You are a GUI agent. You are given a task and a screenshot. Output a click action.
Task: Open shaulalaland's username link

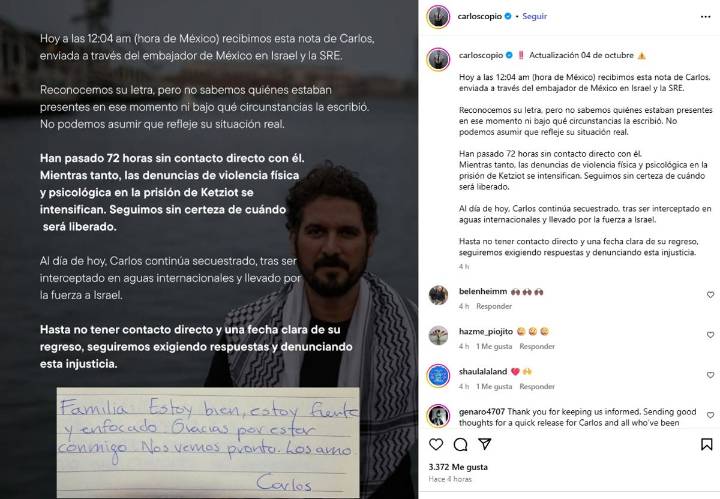coord(483,371)
